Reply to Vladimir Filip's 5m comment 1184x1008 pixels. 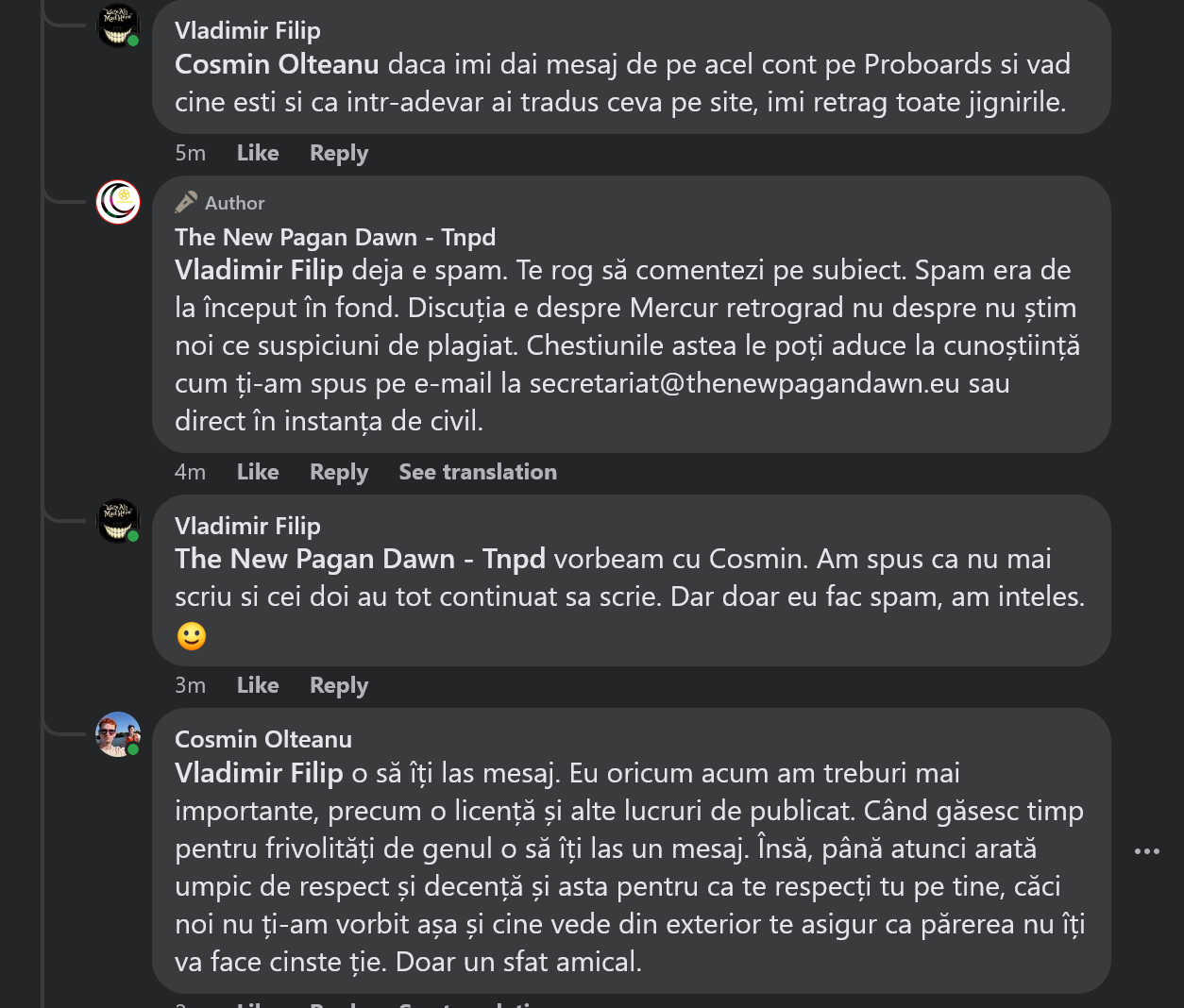[338, 153]
